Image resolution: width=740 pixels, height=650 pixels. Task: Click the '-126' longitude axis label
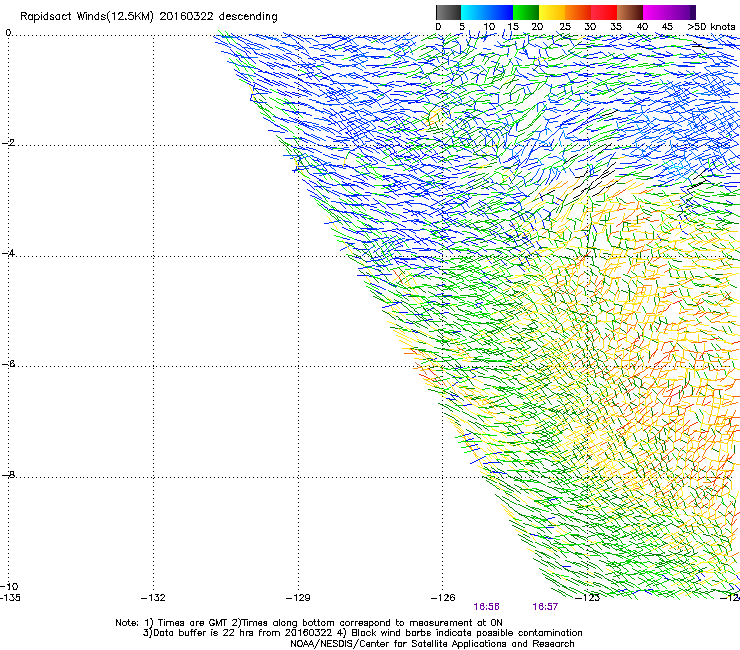click(443, 598)
